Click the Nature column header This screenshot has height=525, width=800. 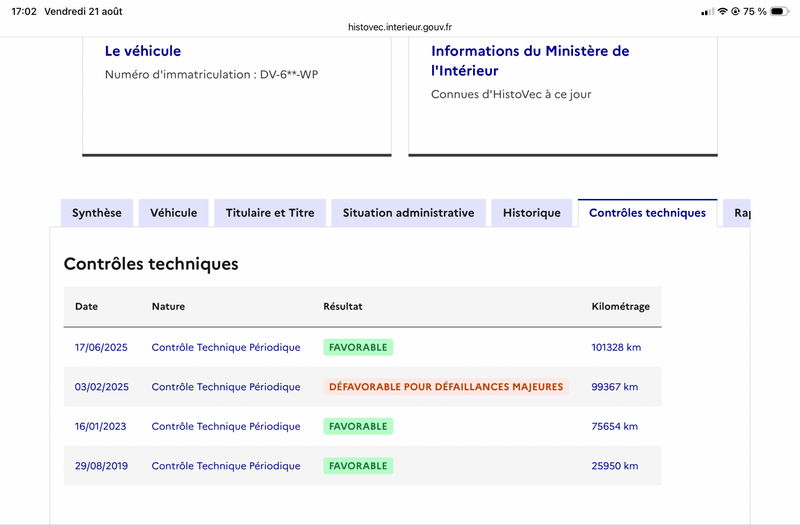(x=168, y=307)
